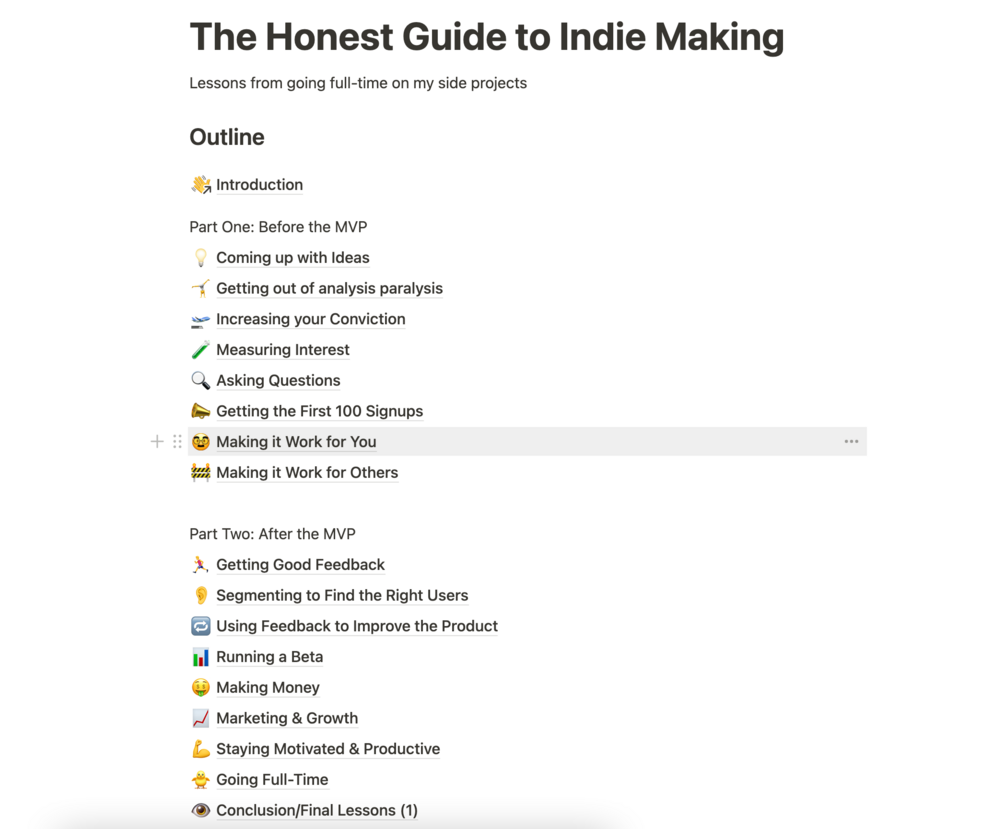The height and width of the screenshot is (829, 1005).
Task: Open the Introduction page link
Action: [259, 185]
